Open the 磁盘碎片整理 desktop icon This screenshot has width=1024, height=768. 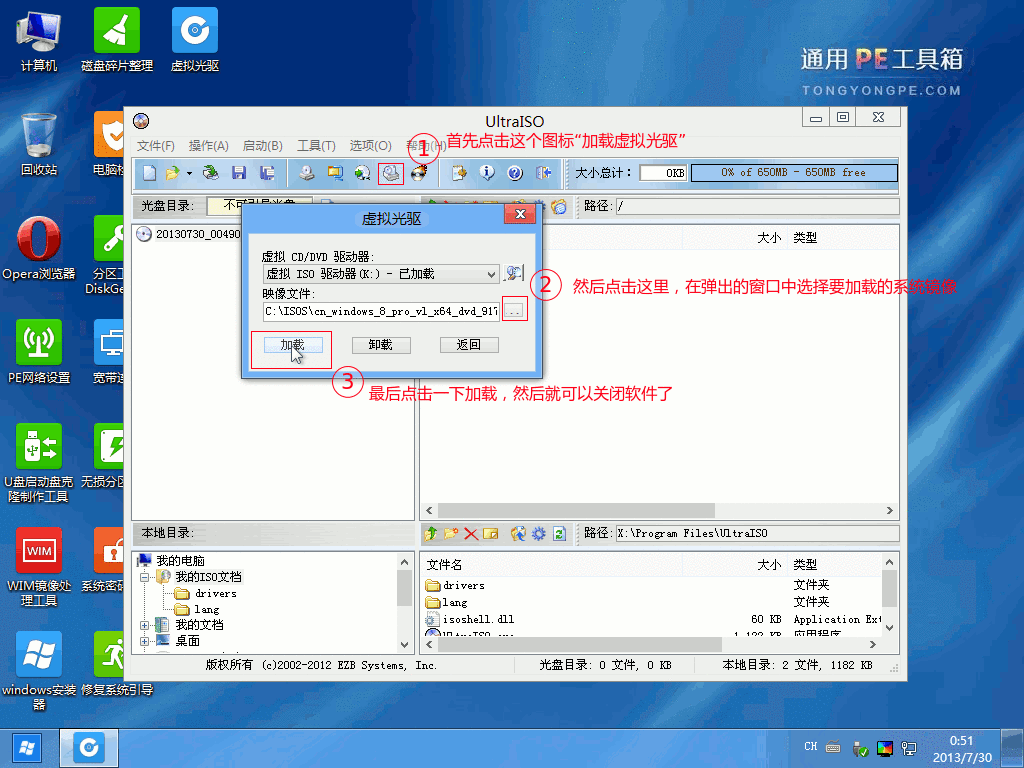pos(117,40)
